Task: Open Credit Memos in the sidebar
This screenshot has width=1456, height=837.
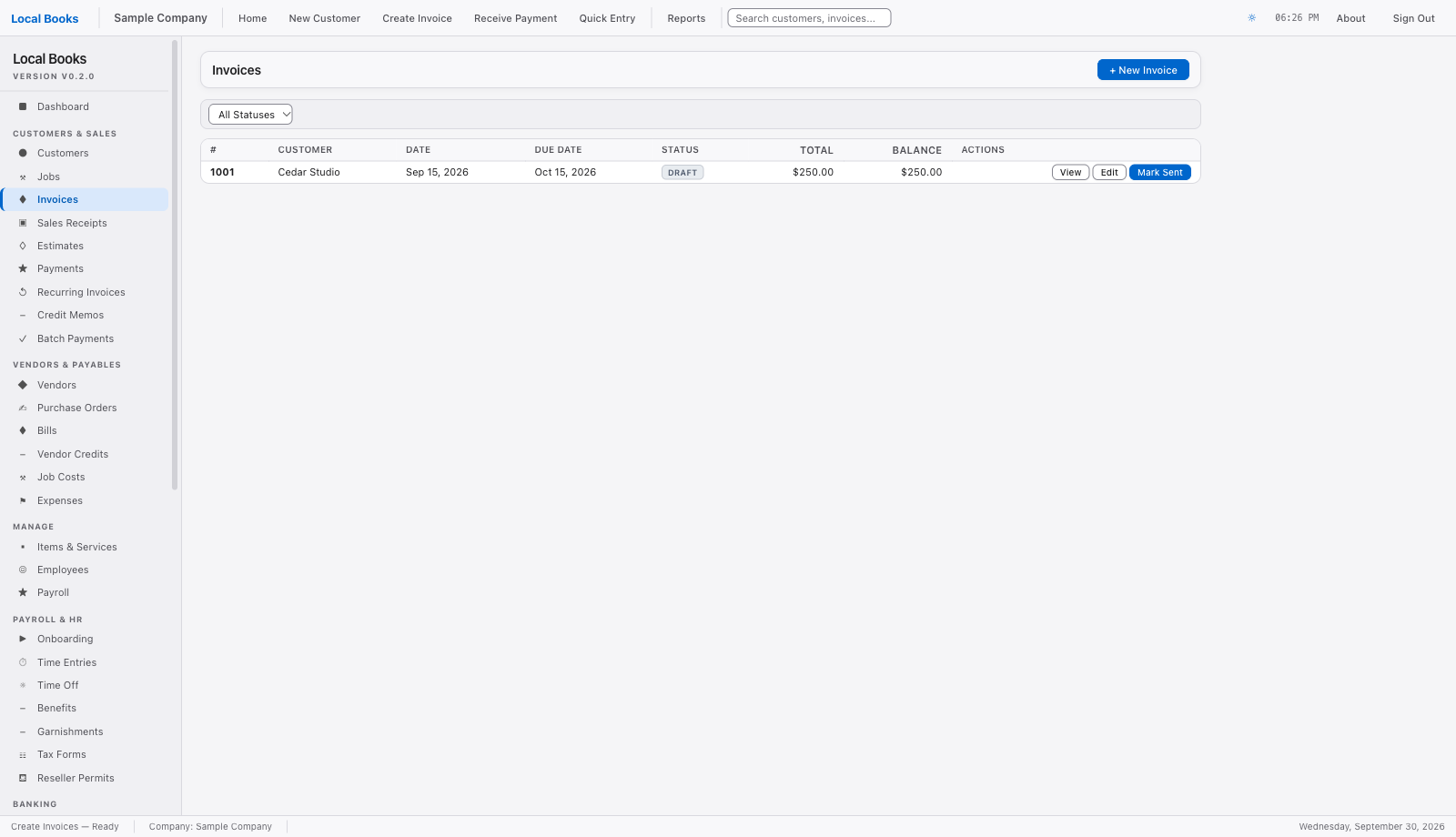Action: (85, 315)
